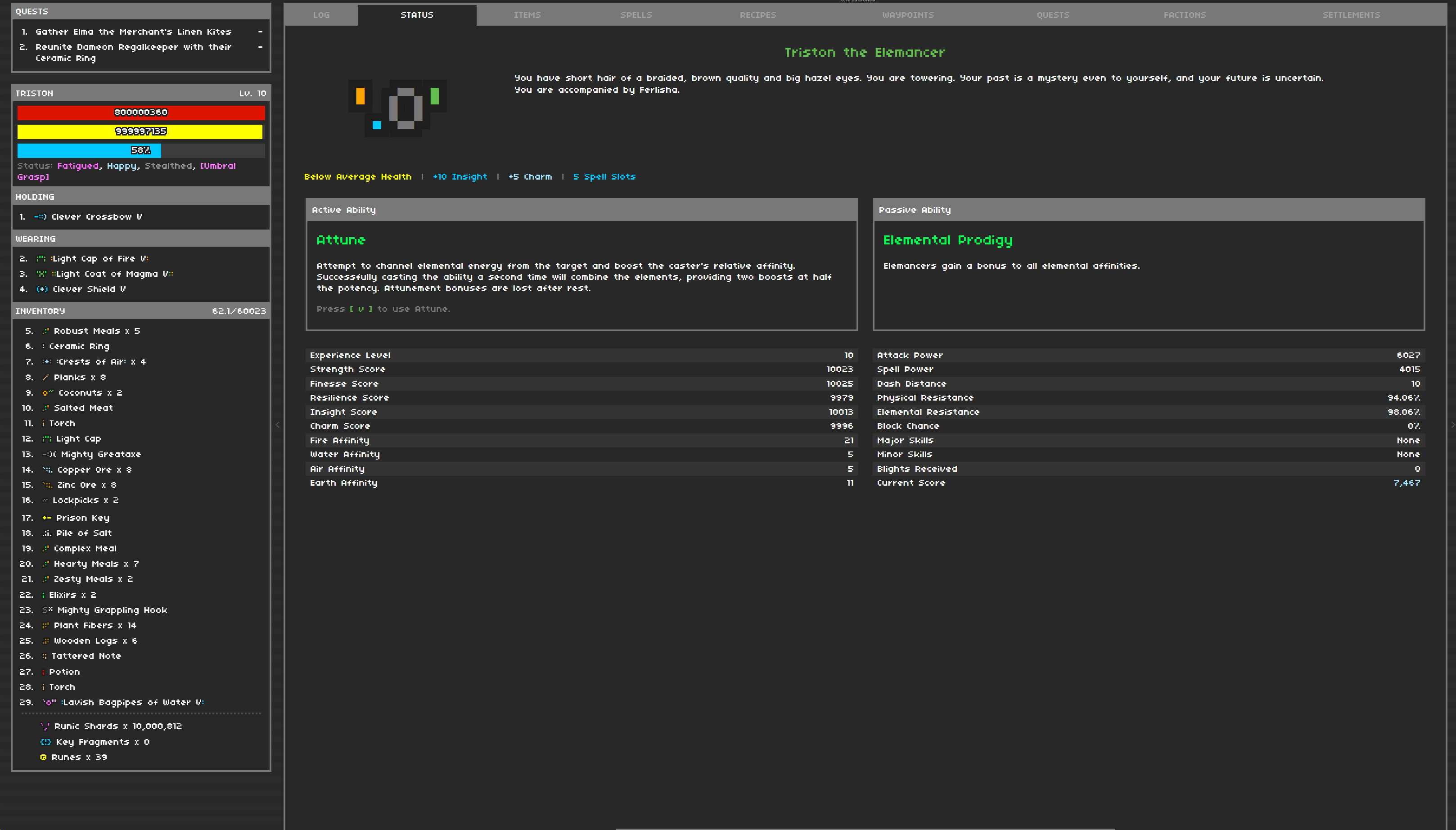Open the Settlements tab
This screenshot has height=830, width=1456.
tap(1351, 15)
